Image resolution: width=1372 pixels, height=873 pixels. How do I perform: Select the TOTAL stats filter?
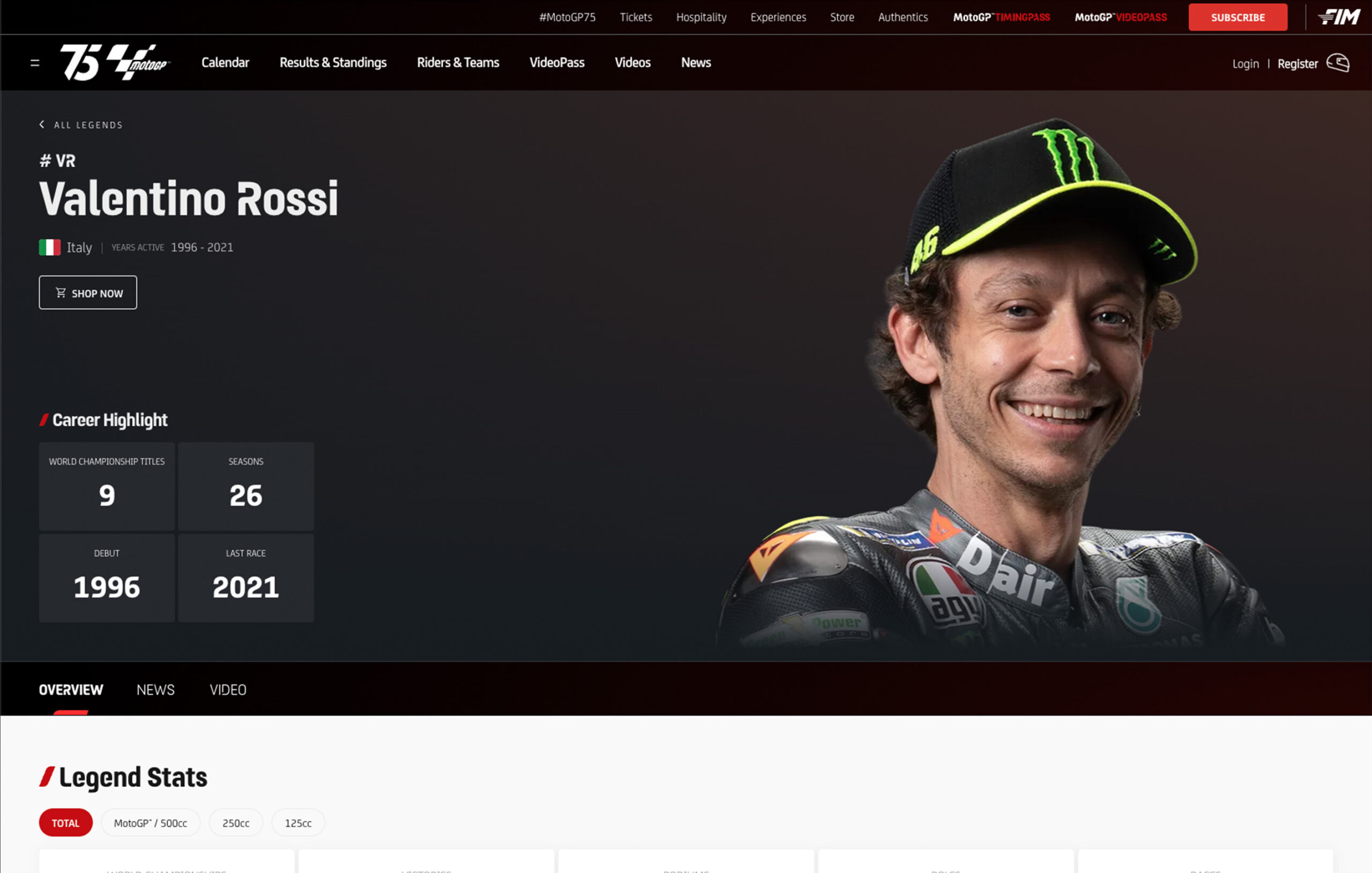[x=65, y=823]
